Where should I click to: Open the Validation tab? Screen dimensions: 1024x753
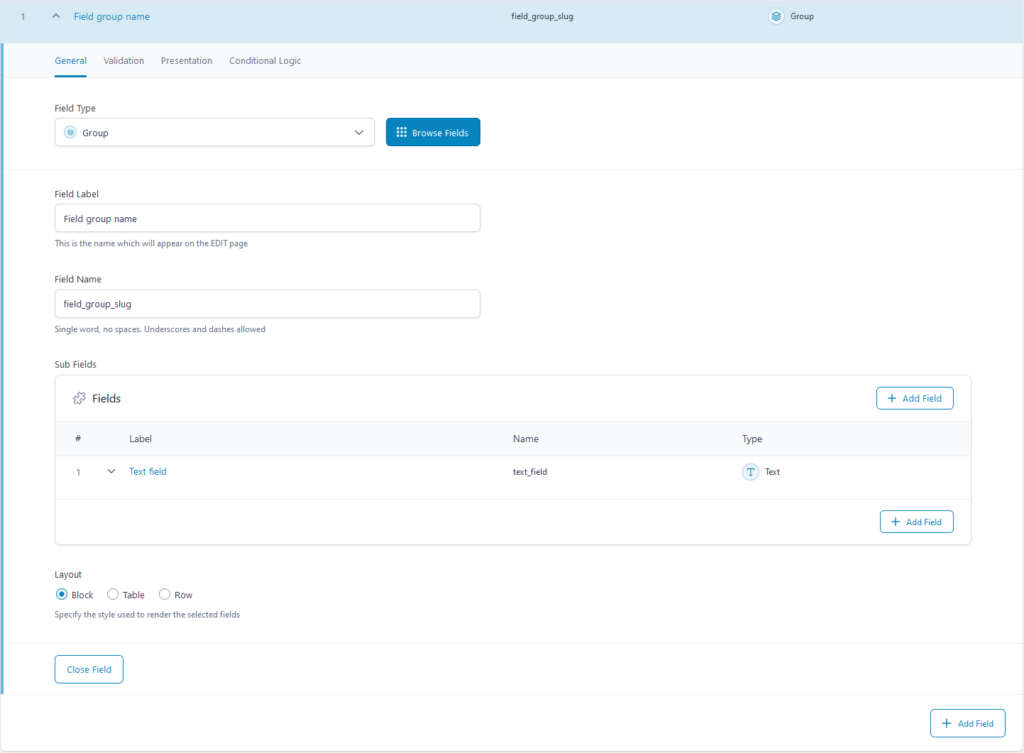123,61
